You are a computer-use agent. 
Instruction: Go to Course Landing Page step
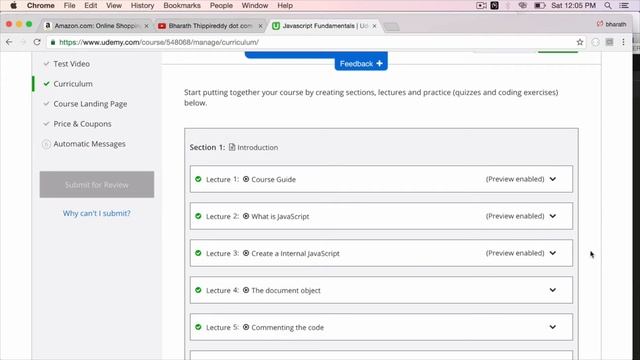90,104
